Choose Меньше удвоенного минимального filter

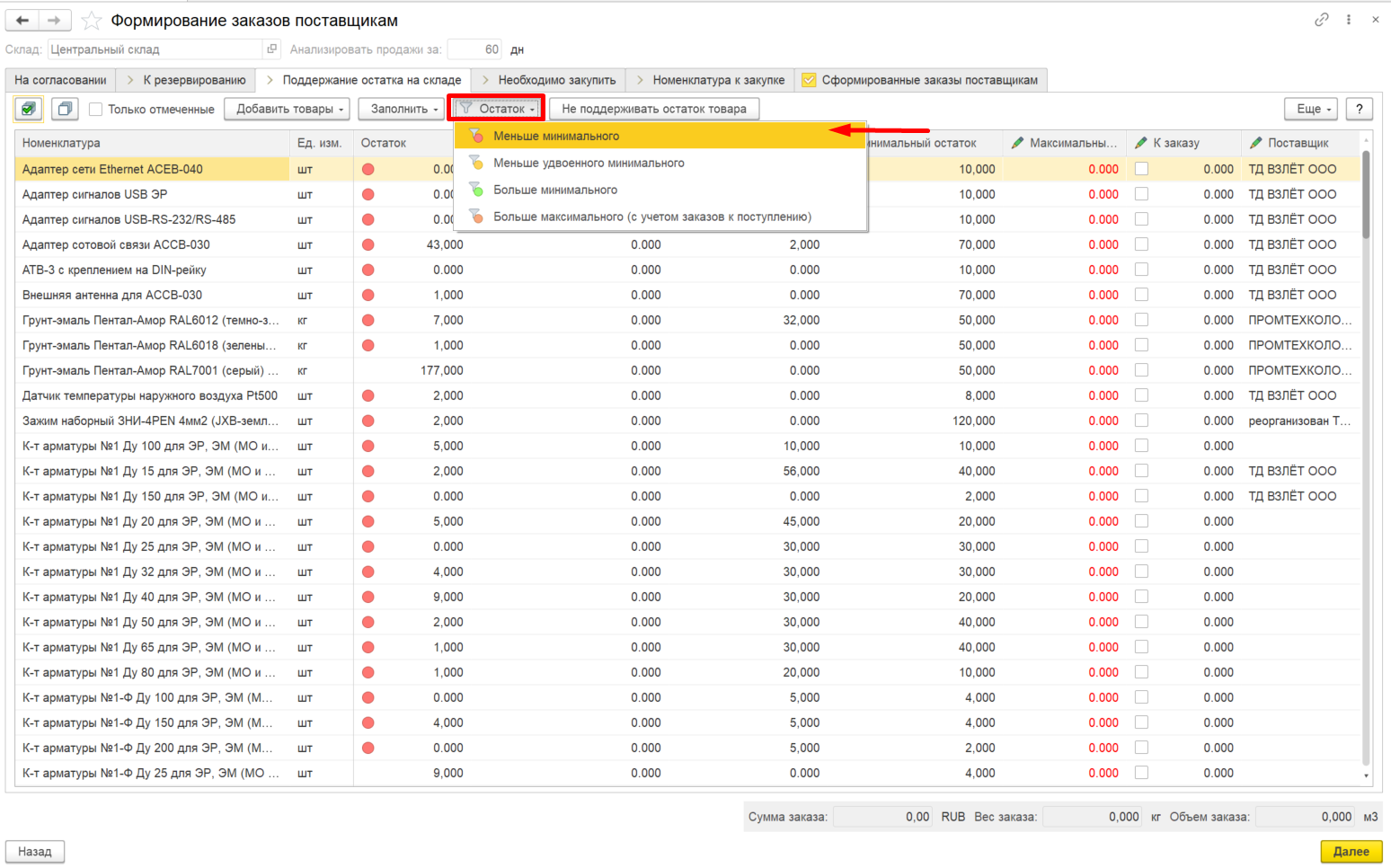(x=660, y=163)
